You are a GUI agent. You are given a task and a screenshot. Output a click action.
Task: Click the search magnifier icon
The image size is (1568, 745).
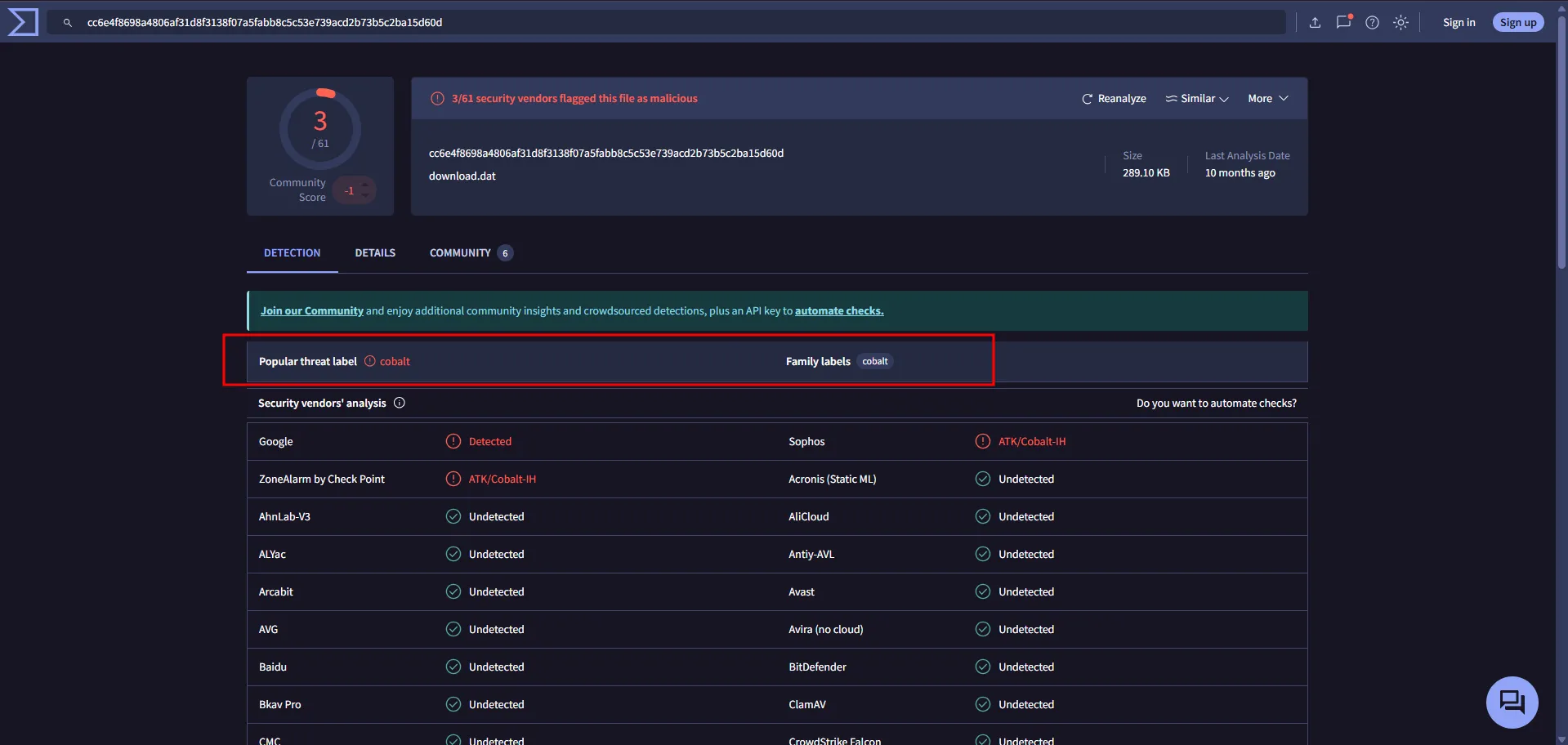pos(68,23)
